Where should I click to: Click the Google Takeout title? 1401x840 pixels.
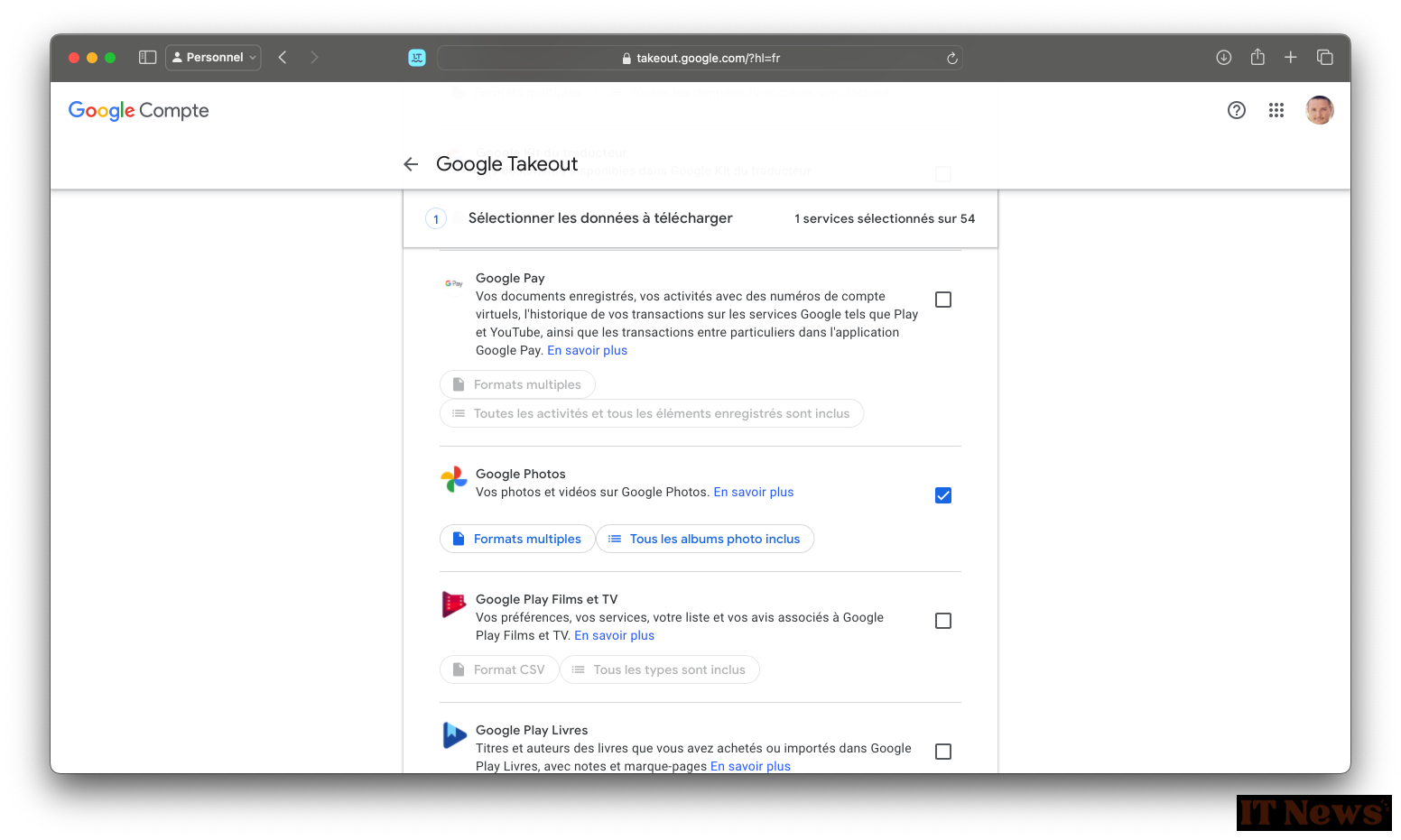pos(506,164)
